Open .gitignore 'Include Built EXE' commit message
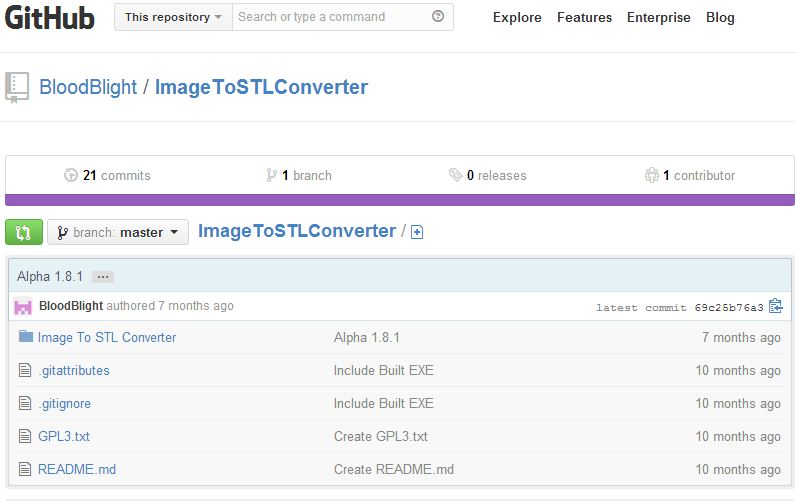Image resolution: width=796 pixels, height=501 pixels. click(x=383, y=404)
